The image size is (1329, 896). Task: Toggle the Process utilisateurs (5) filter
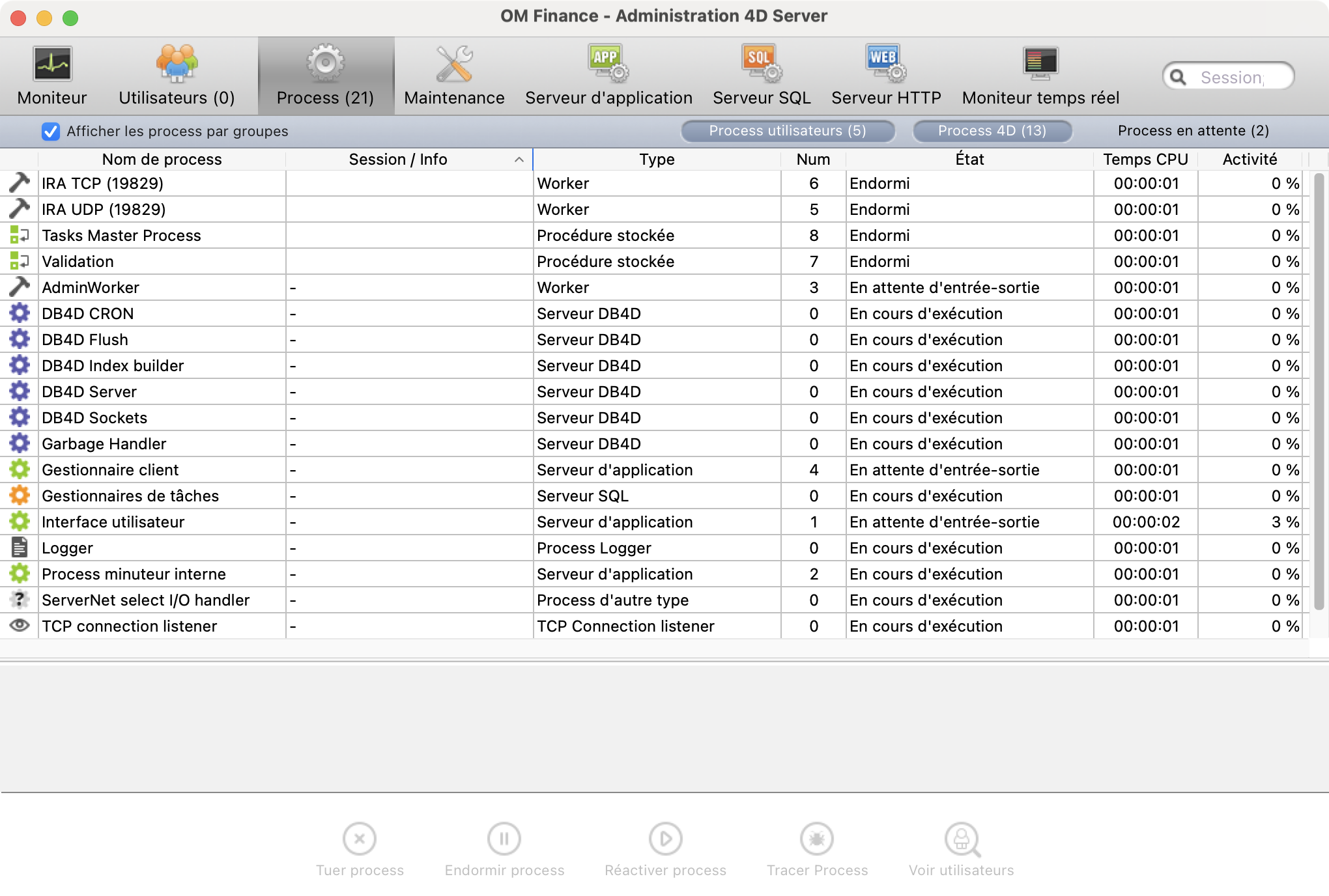point(788,131)
